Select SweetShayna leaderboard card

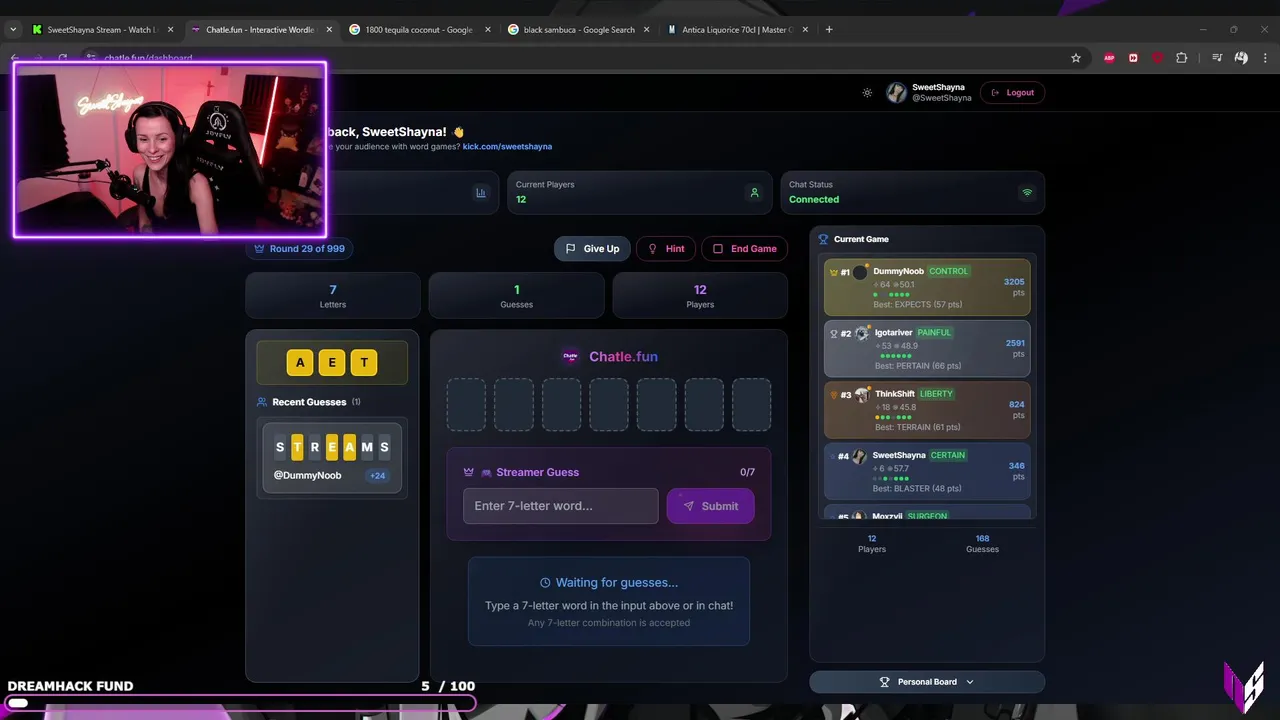(927, 471)
